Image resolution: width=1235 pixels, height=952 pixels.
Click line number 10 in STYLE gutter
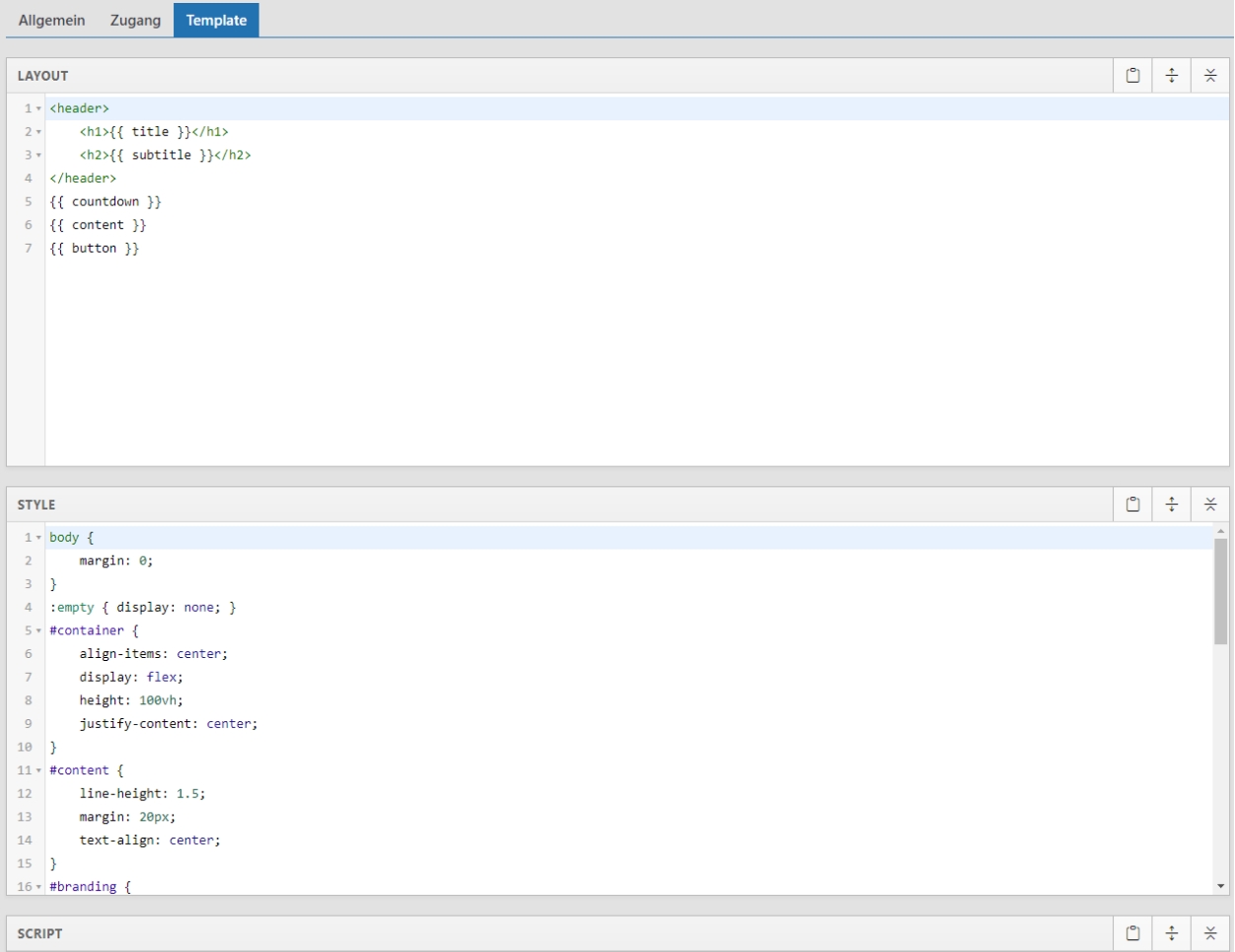pyautogui.click(x=25, y=747)
